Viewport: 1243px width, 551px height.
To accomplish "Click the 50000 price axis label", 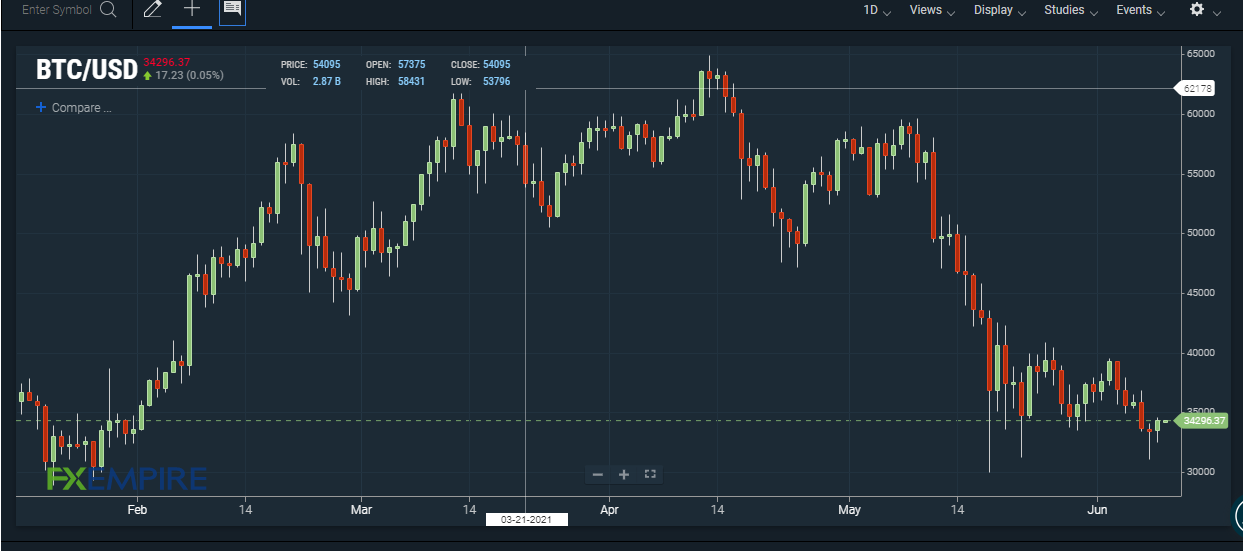I will (1200, 233).
